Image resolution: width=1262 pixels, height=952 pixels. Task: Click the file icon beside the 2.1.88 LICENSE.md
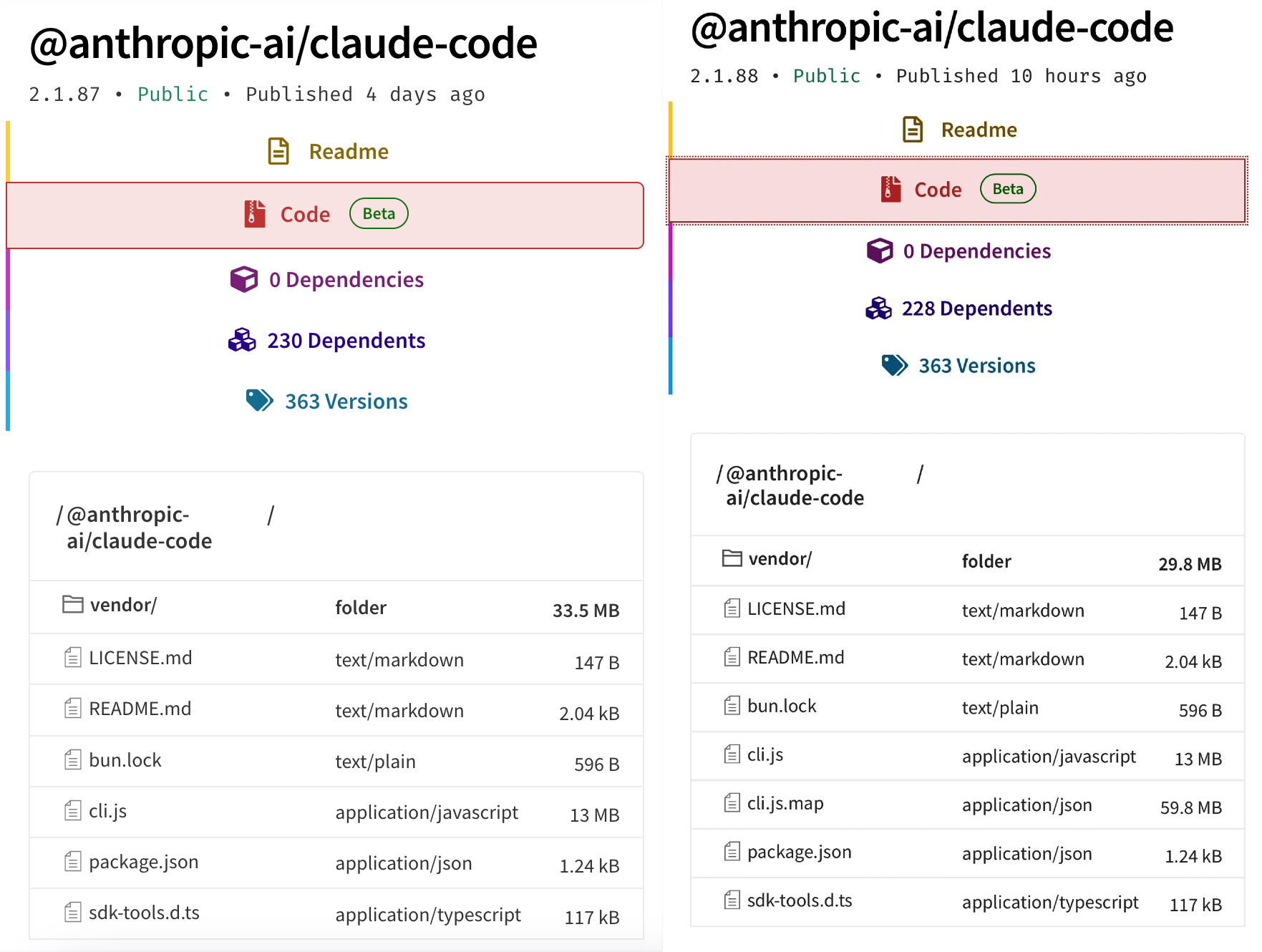pos(732,608)
